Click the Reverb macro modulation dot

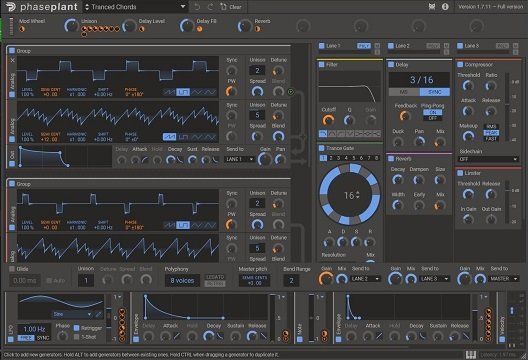[258, 29]
